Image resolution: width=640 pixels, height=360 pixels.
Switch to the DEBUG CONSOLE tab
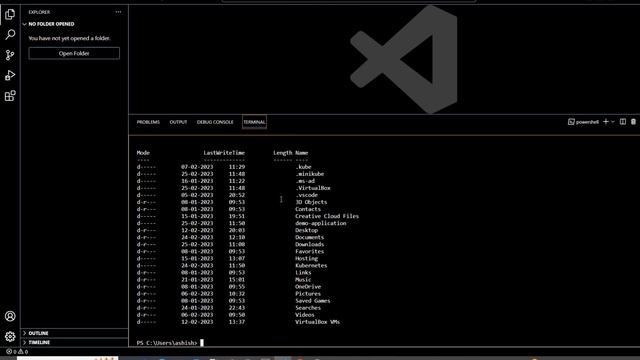(x=215, y=122)
